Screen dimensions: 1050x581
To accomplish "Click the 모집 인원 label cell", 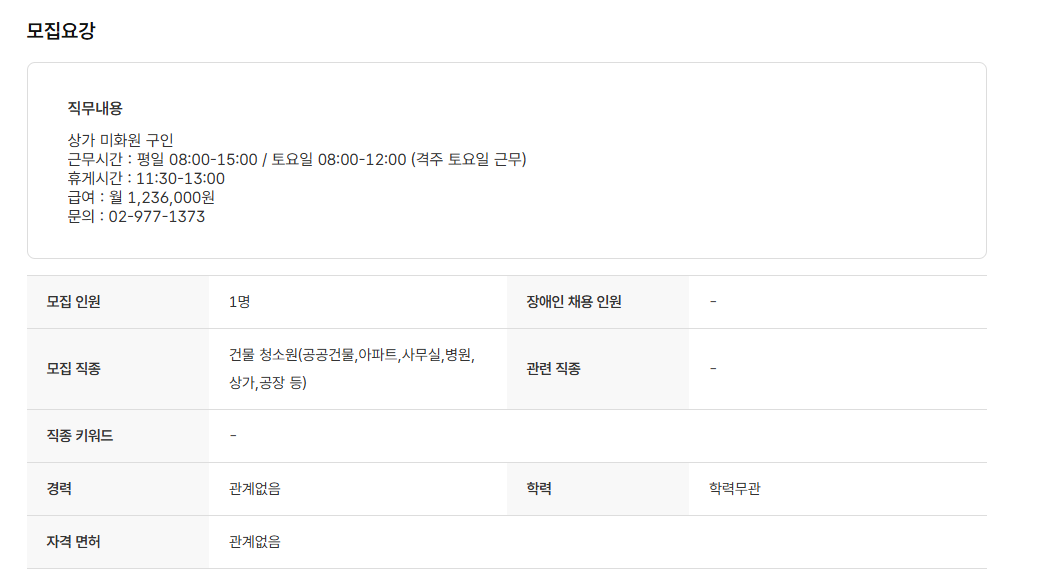I will [x=74, y=302].
